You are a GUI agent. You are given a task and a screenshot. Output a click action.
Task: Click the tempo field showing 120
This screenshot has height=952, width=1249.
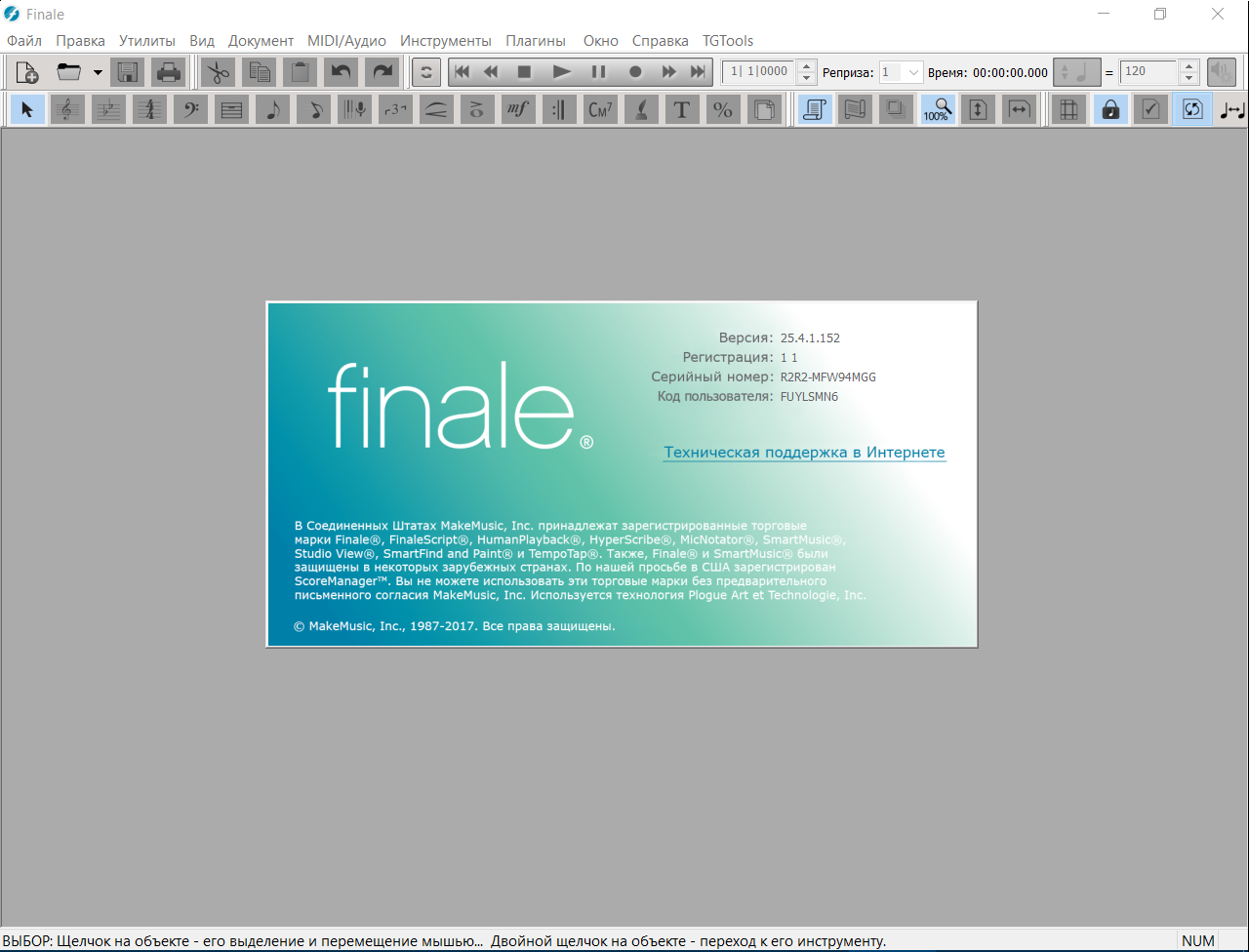[1148, 71]
